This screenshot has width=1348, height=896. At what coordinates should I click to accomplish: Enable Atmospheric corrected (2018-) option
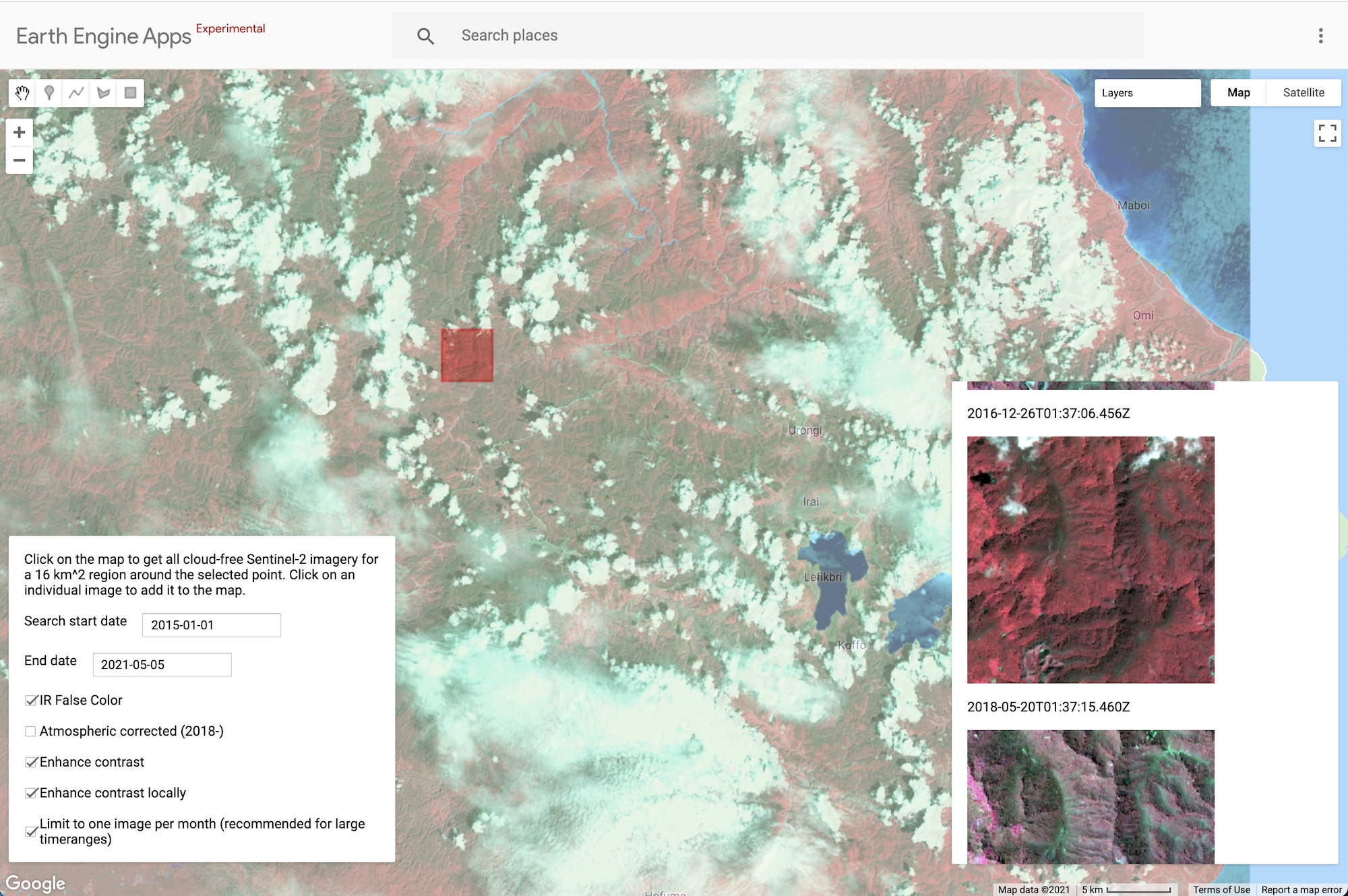click(31, 732)
